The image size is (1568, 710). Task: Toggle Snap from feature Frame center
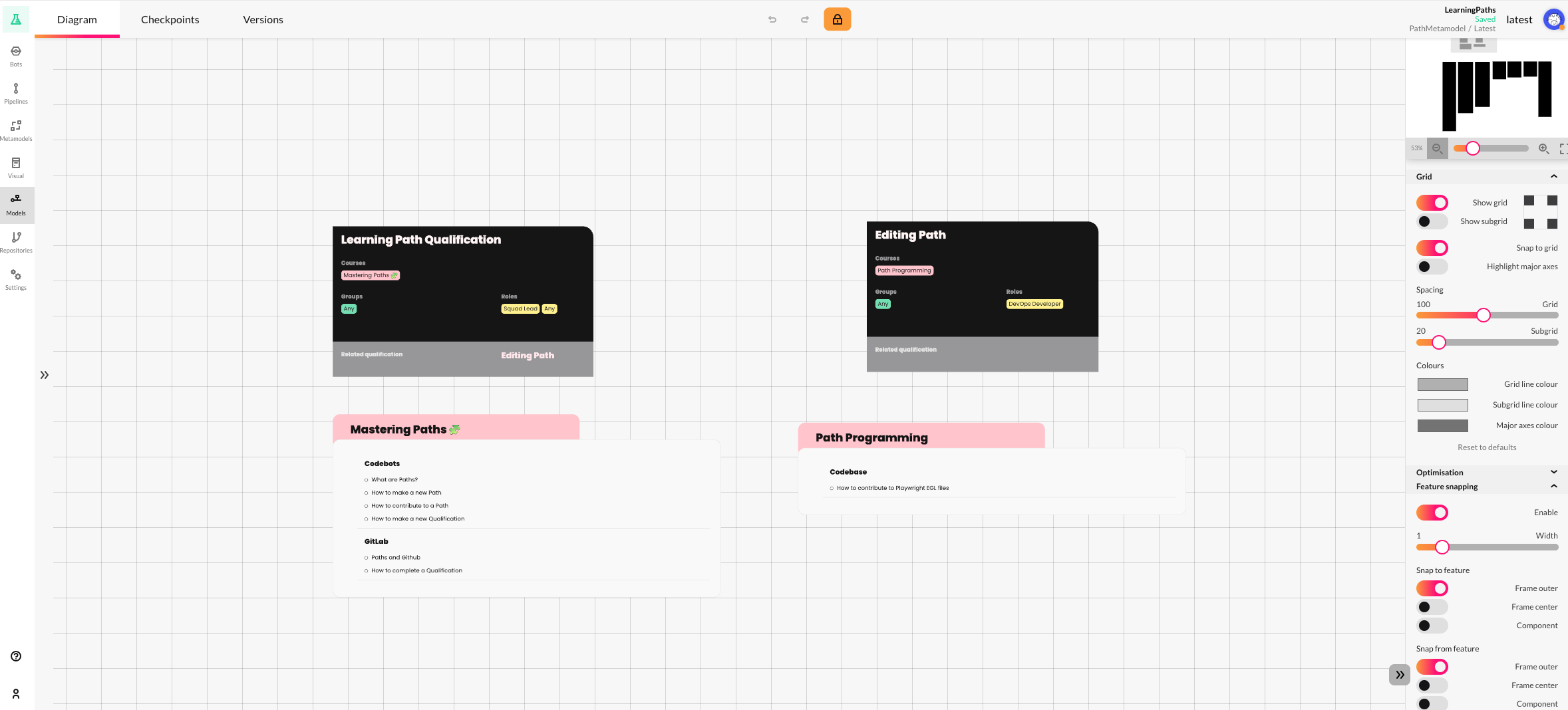pos(1432,685)
